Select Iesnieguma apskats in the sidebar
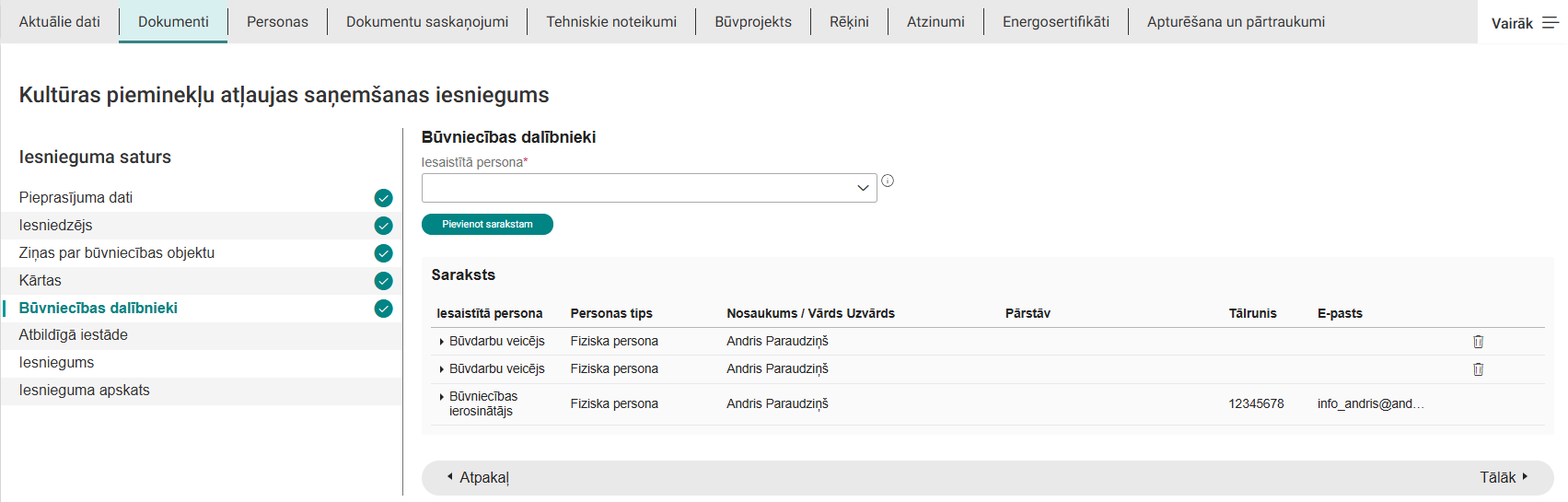The image size is (1568, 502). [x=85, y=391]
